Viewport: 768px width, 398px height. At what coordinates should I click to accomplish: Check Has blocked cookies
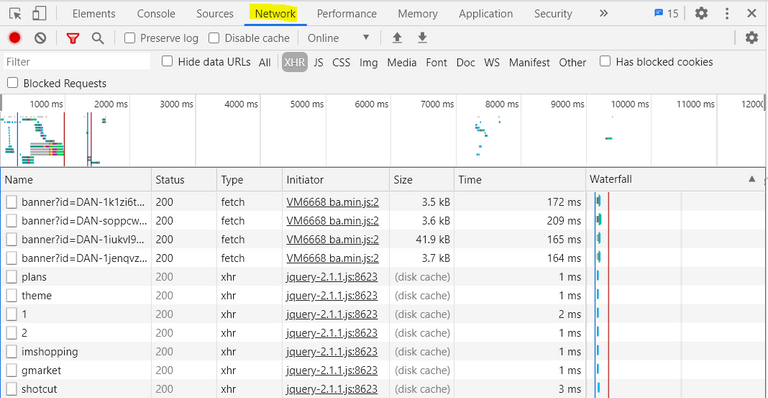[605, 62]
